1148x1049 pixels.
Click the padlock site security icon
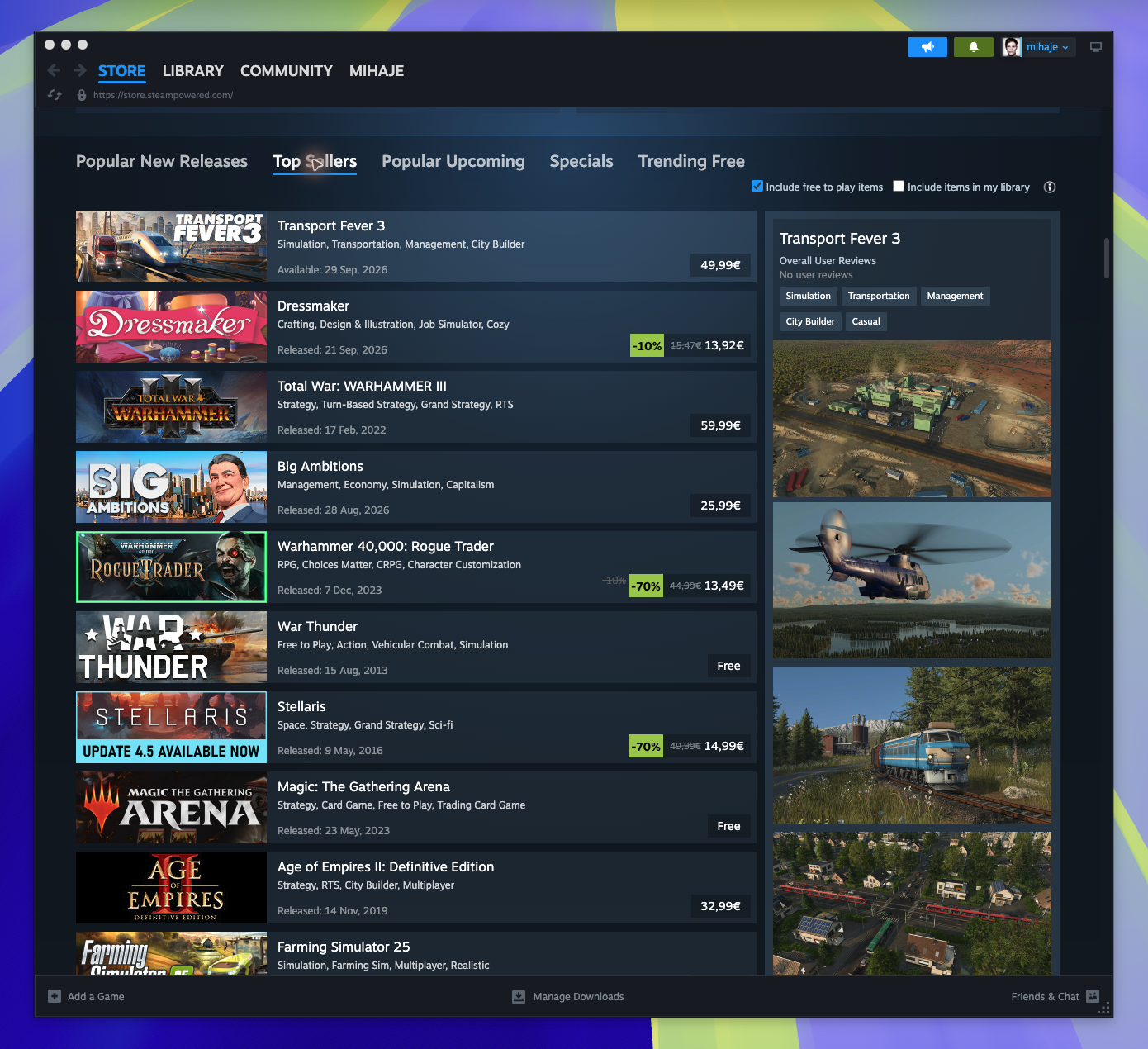pos(82,95)
